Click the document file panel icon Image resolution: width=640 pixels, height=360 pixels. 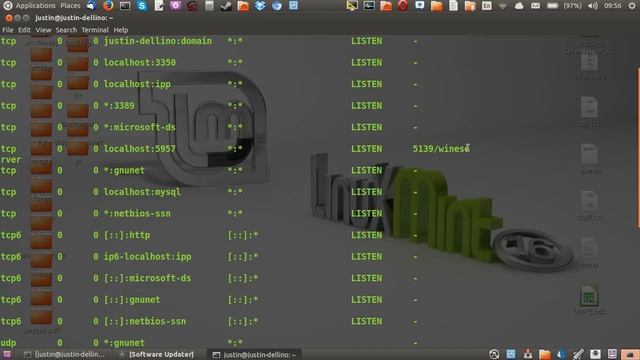(x=453, y=6)
